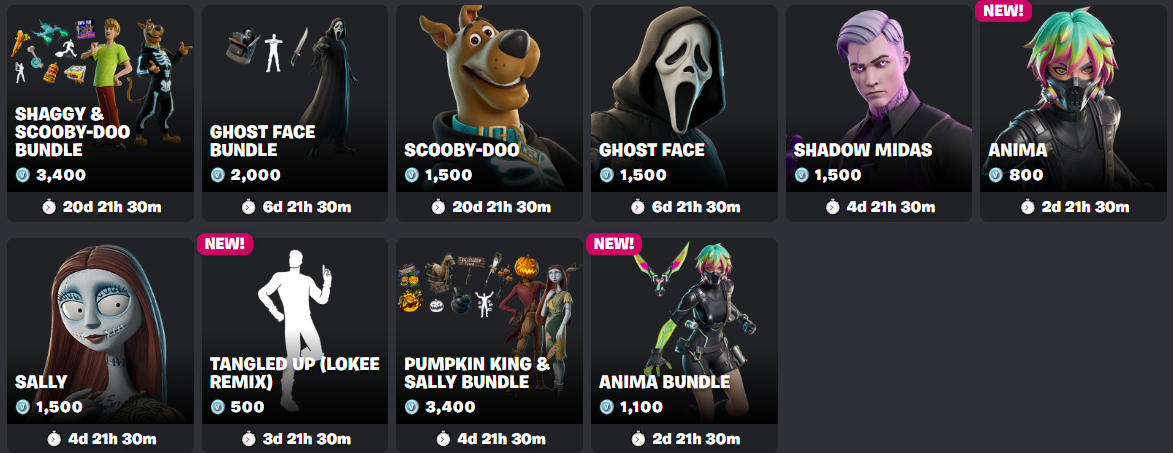Select the Ghost Face Bundle item

[295, 114]
